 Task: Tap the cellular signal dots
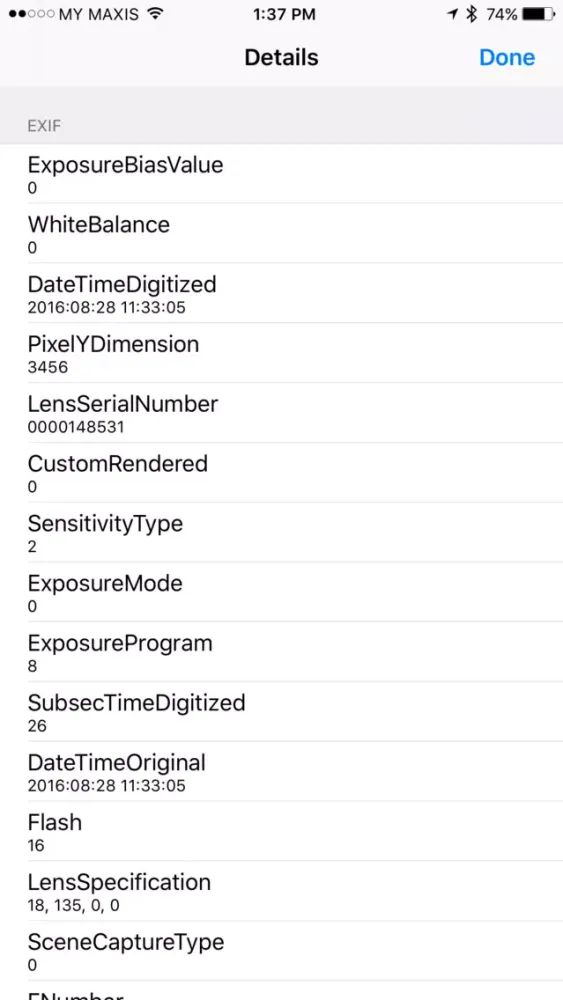pyautogui.click(x=31, y=14)
